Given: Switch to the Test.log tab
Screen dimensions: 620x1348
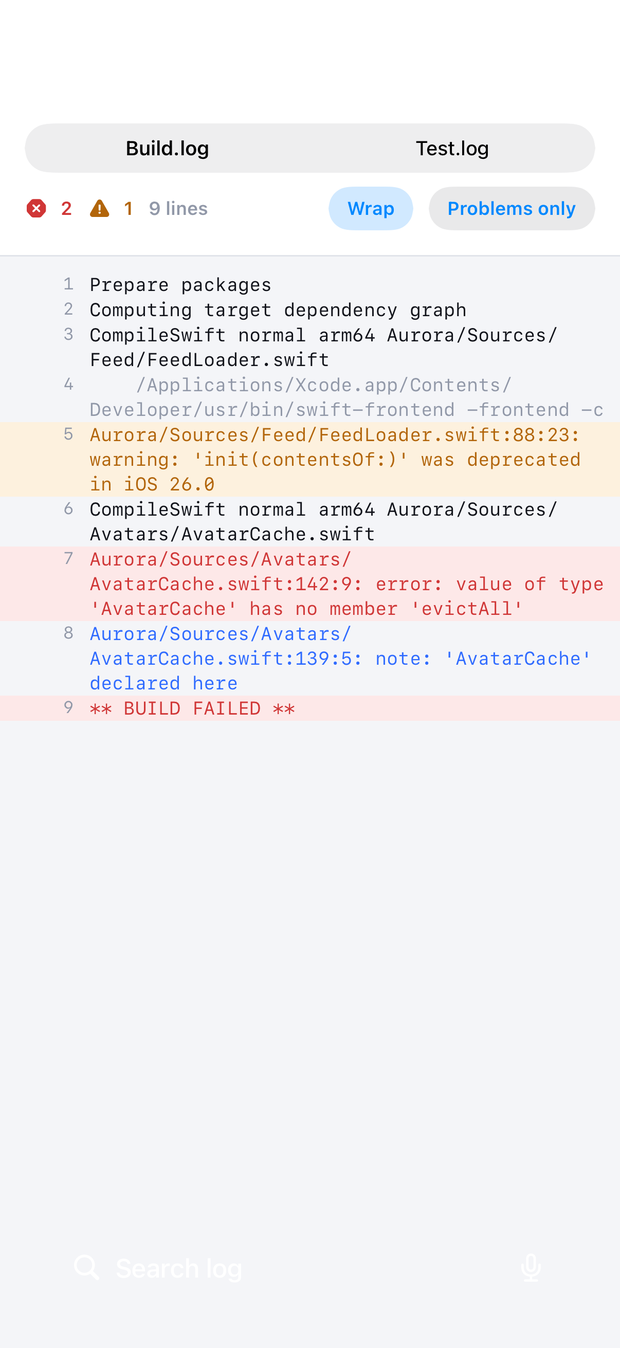Looking at the screenshot, I should pyautogui.click(x=452, y=148).
